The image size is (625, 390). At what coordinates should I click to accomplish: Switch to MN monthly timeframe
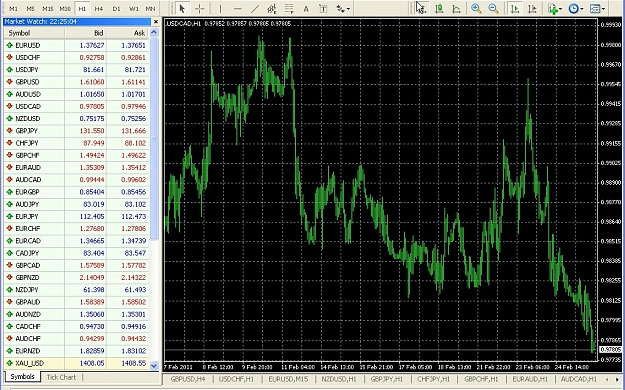pyautogui.click(x=150, y=8)
